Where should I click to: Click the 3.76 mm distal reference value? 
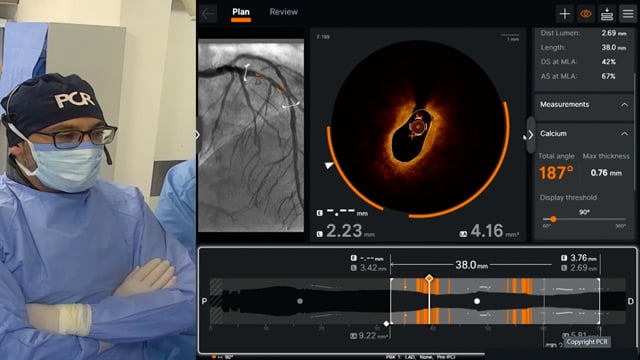click(x=584, y=258)
